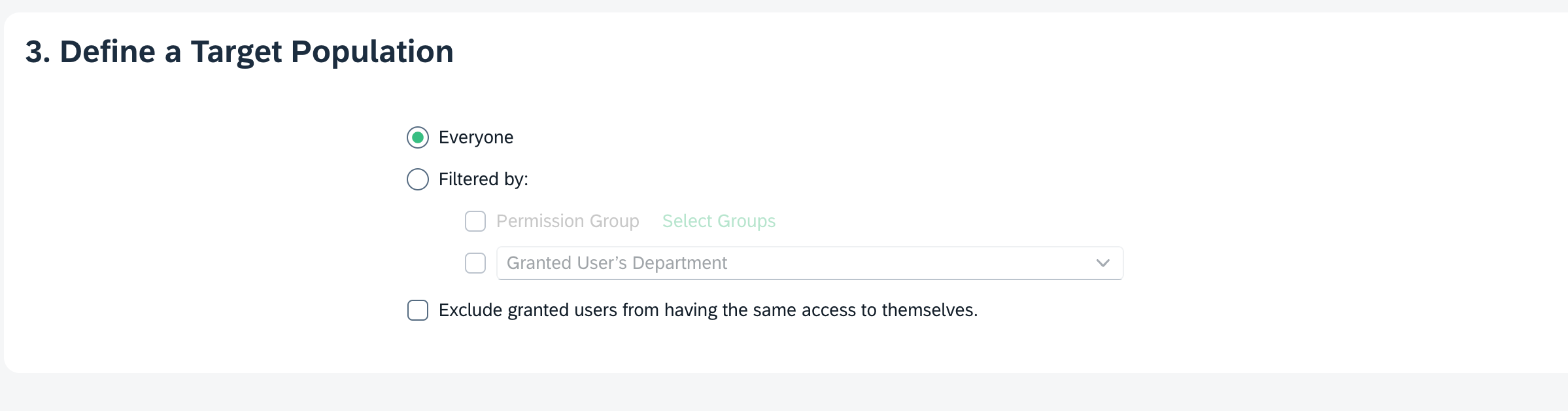
Task: Check the exclude granted users checkbox
Action: click(418, 310)
